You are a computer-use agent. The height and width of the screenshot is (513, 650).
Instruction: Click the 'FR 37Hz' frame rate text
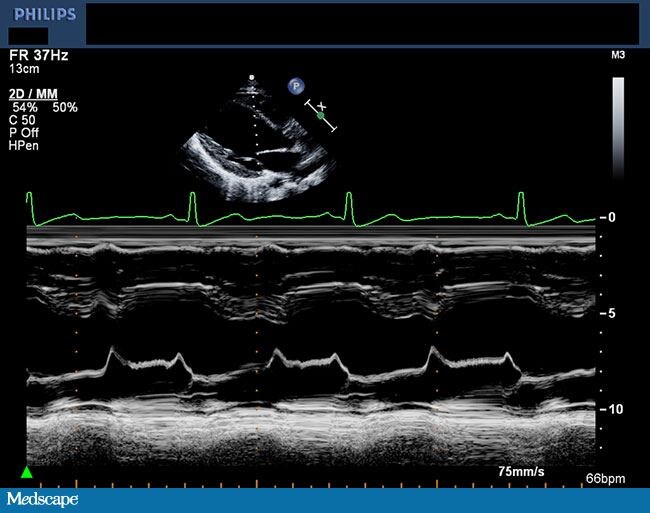tap(39, 55)
